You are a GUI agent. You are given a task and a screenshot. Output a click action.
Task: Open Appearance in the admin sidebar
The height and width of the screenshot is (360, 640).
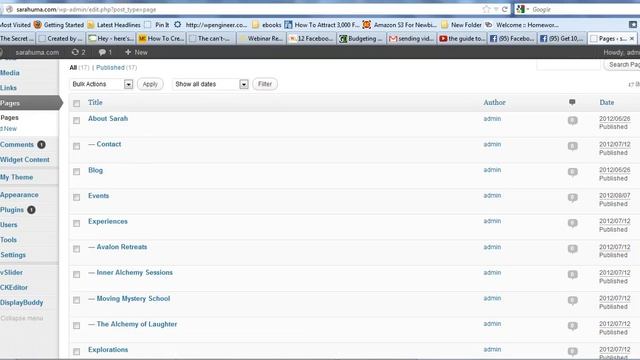click(19, 195)
